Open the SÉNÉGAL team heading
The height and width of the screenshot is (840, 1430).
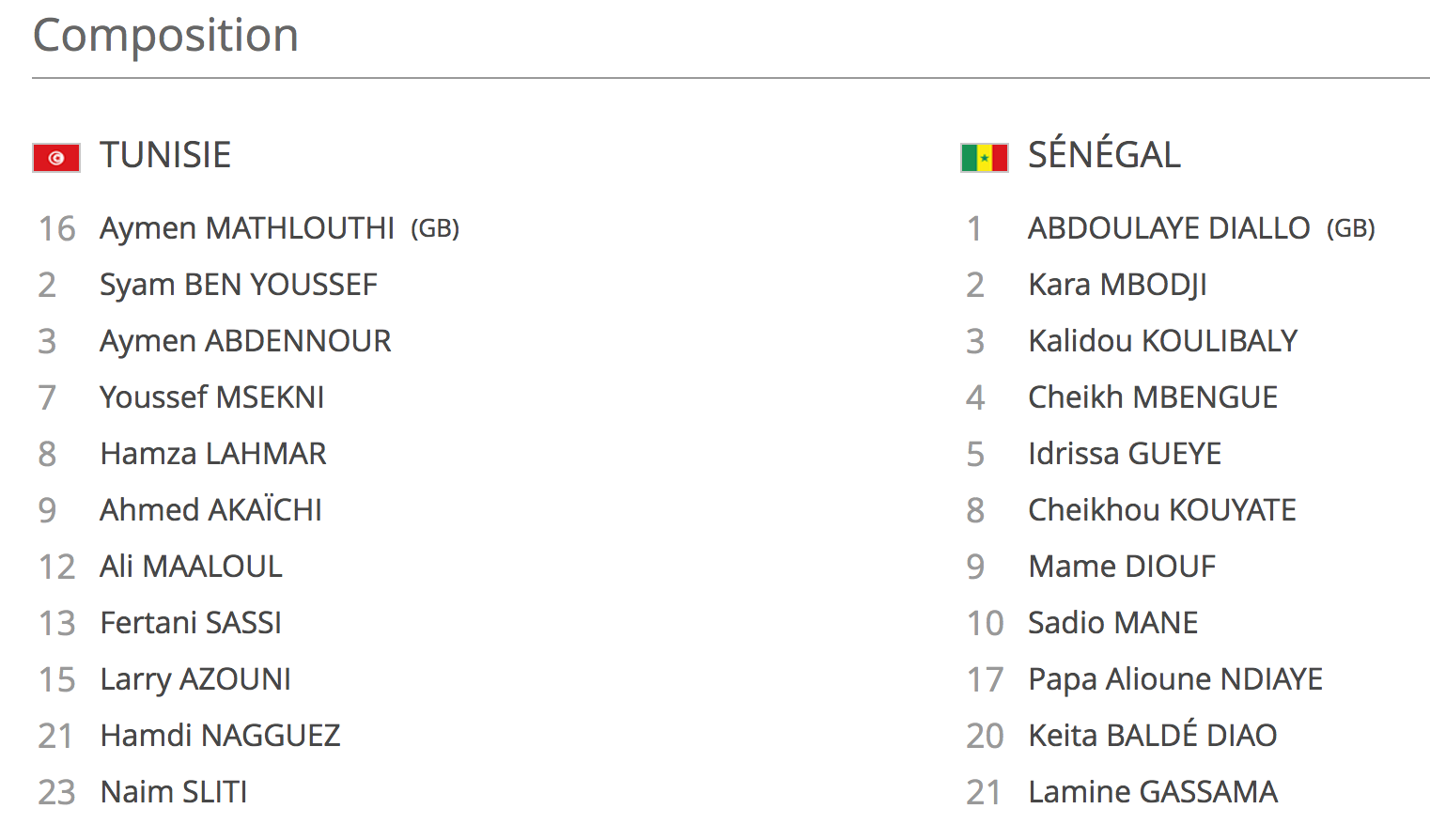pyautogui.click(x=1104, y=155)
